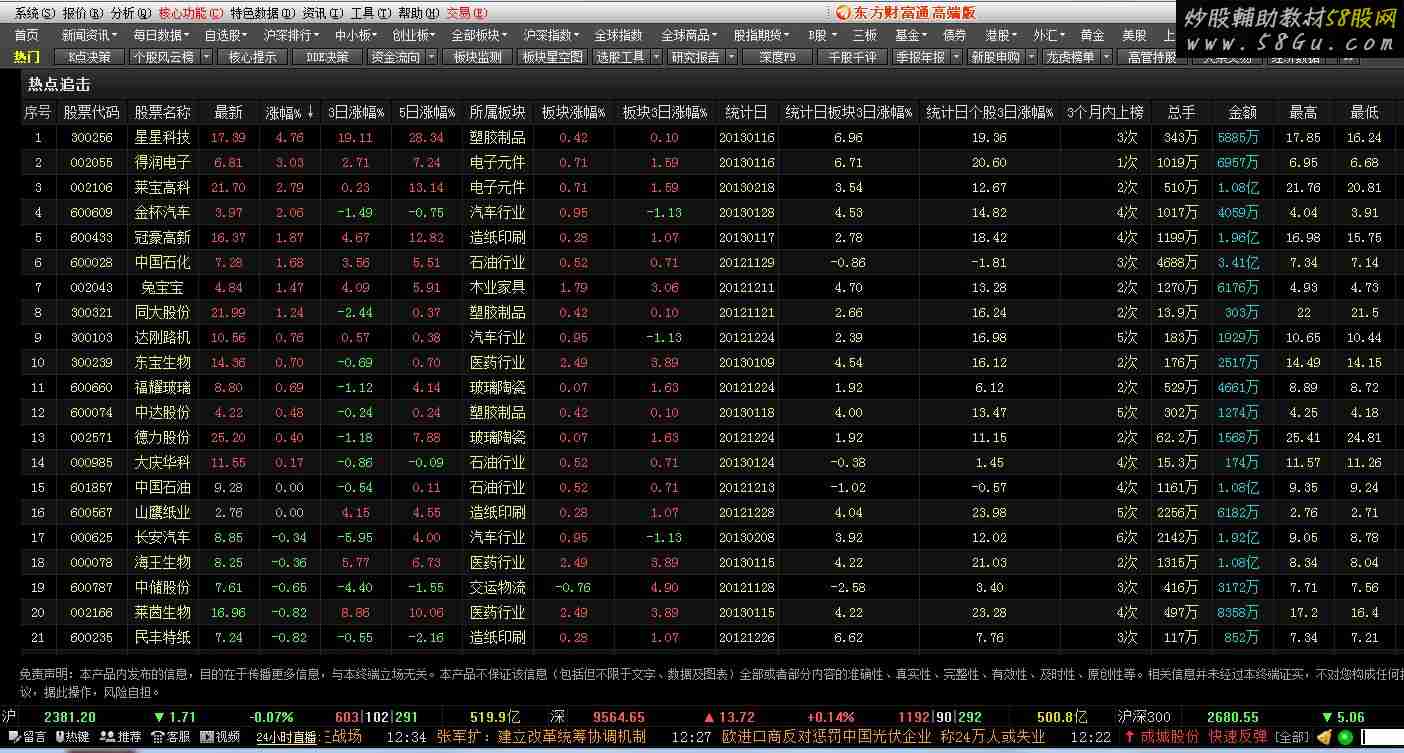Image resolution: width=1404 pixels, height=753 pixels.
Task: Click the 龙虎榜单 button
Action: tap(1077, 57)
